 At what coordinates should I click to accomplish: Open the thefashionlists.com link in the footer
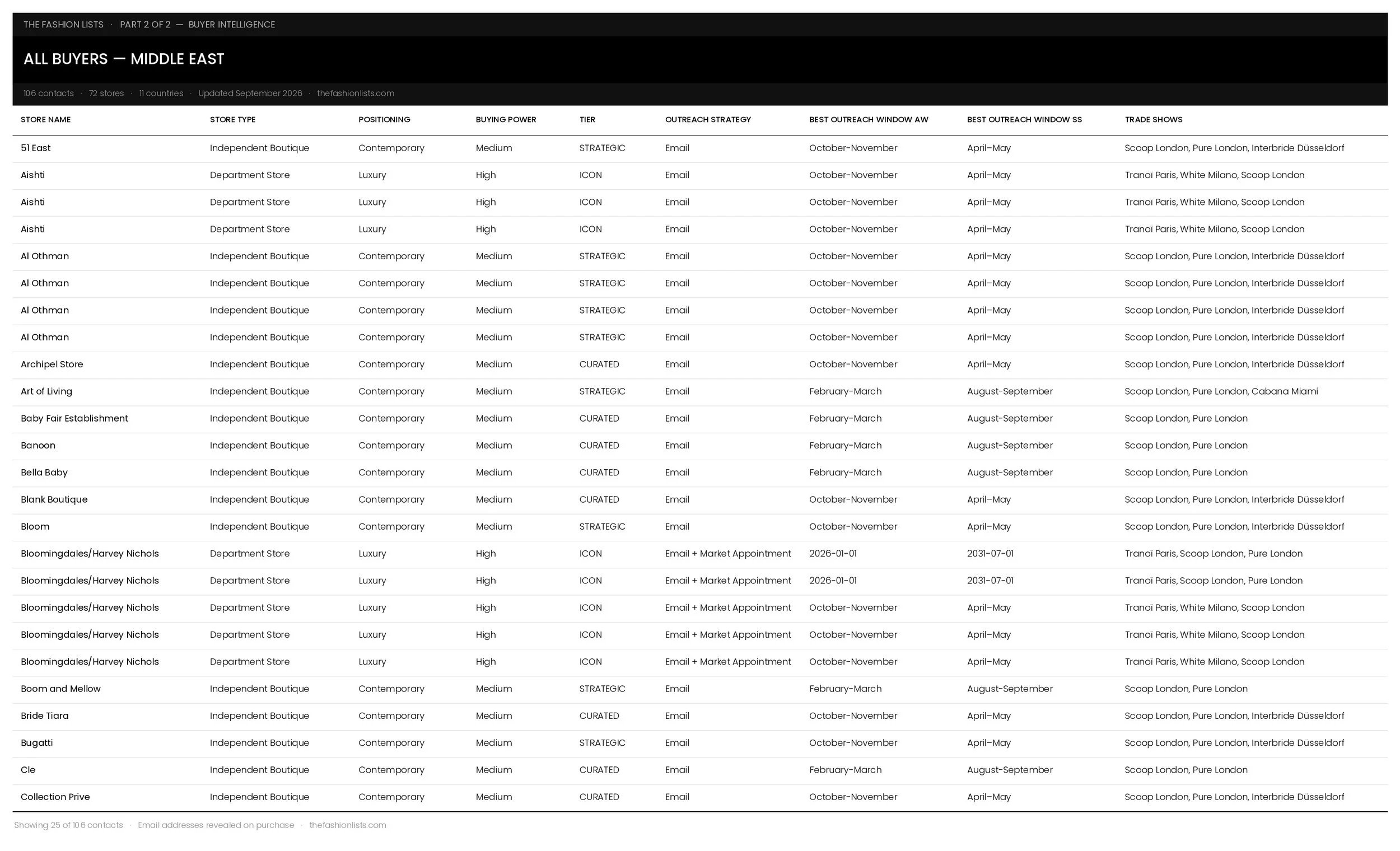coord(347,825)
